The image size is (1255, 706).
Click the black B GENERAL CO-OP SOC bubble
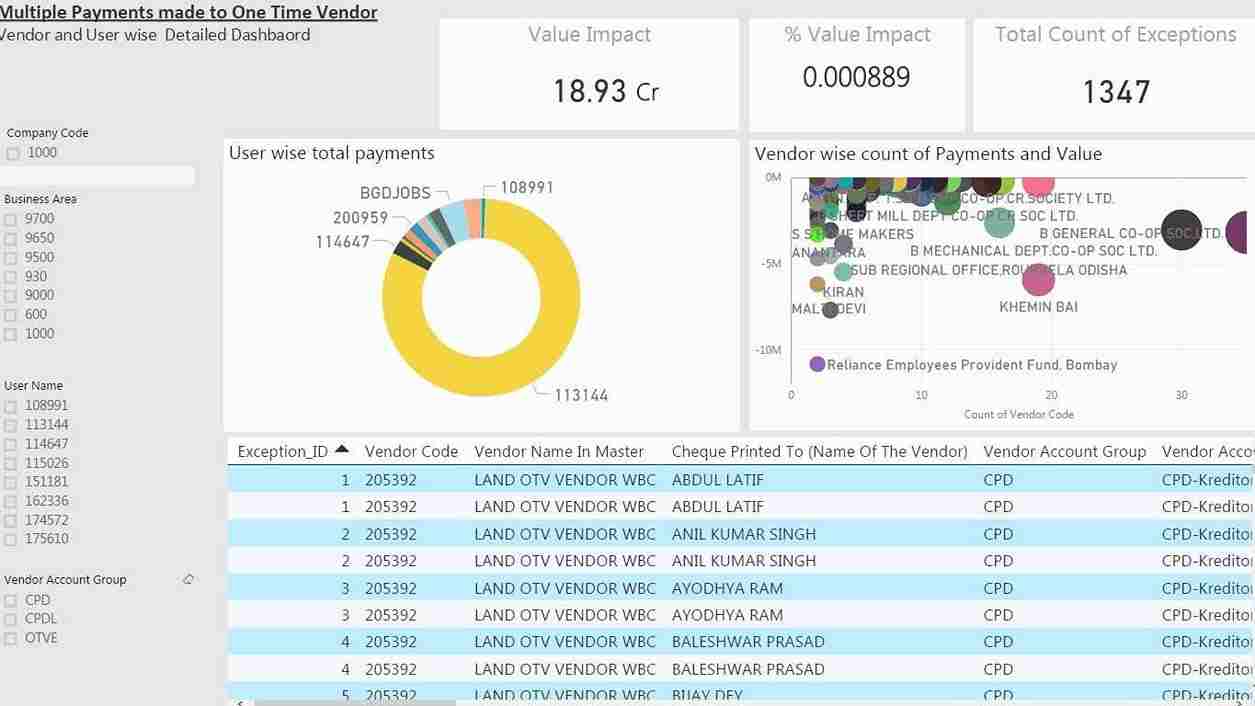[x=1181, y=231]
